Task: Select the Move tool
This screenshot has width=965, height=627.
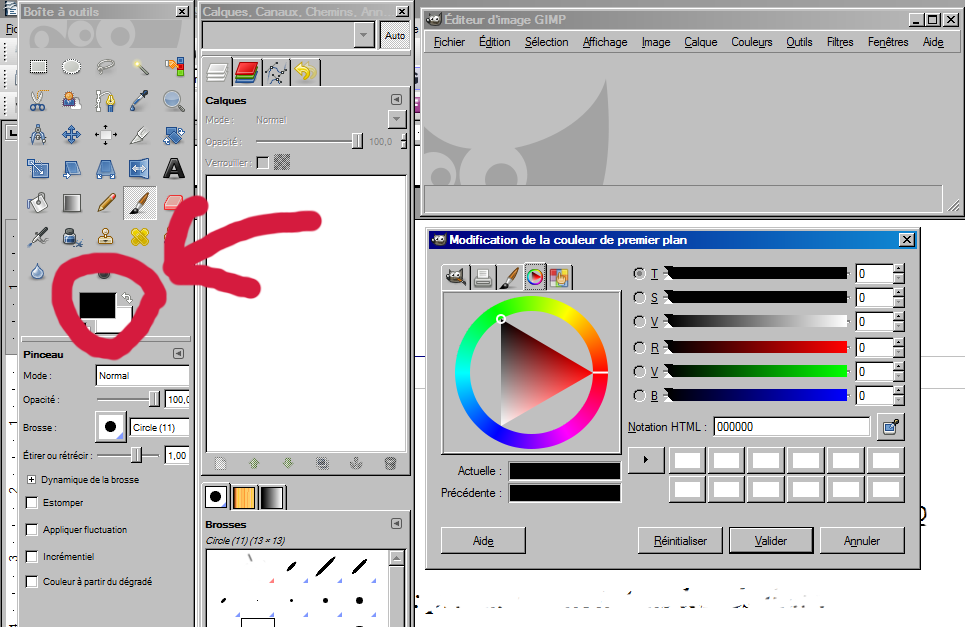Action: point(71,134)
